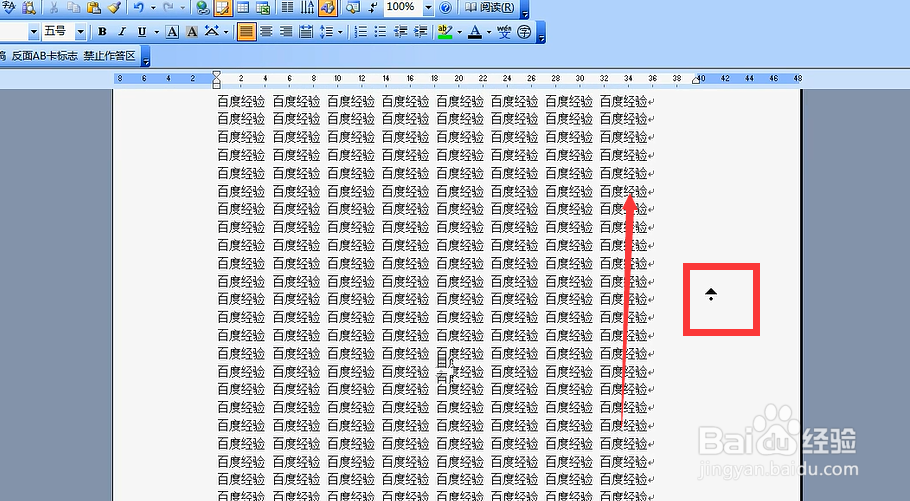The height and width of the screenshot is (501, 910).
Task: Apply font color with the A icon
Action: 475,32
